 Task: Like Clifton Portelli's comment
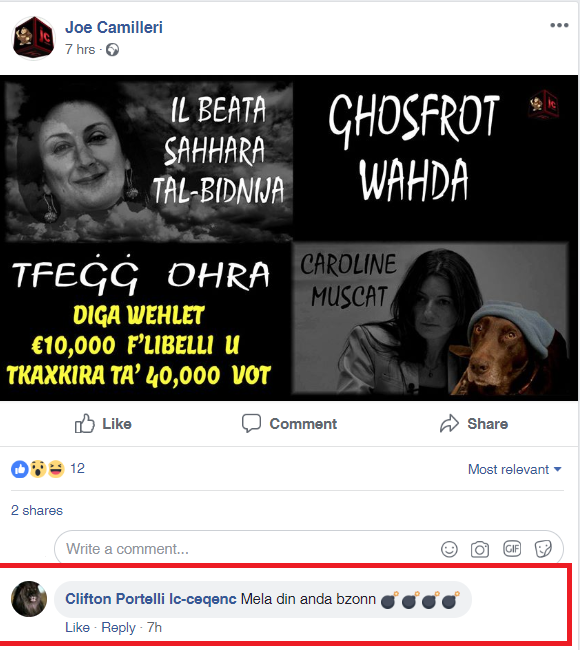77,628
